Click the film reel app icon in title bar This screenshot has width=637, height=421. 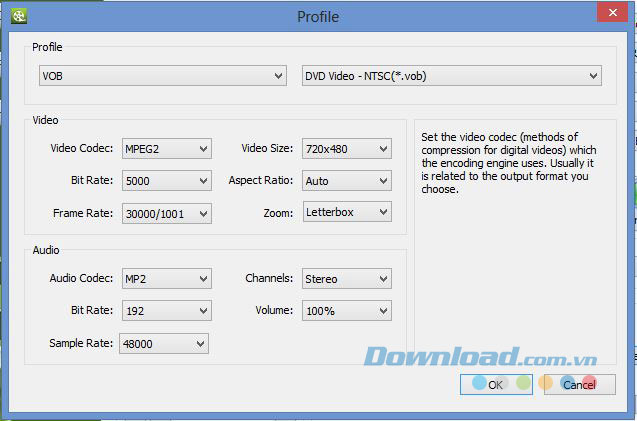[19, 16]
